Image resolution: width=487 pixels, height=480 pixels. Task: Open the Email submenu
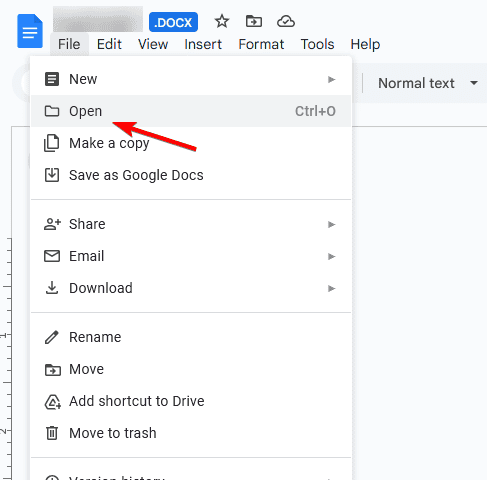[191, 256]
